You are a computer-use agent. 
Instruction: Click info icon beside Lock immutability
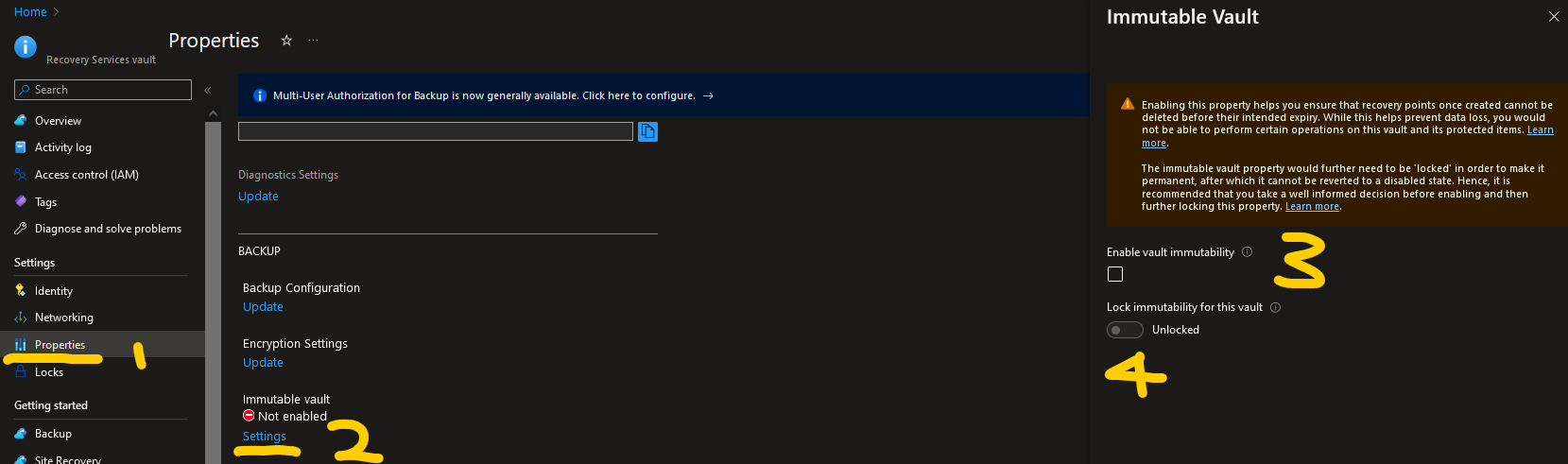tap(1275, 307)
